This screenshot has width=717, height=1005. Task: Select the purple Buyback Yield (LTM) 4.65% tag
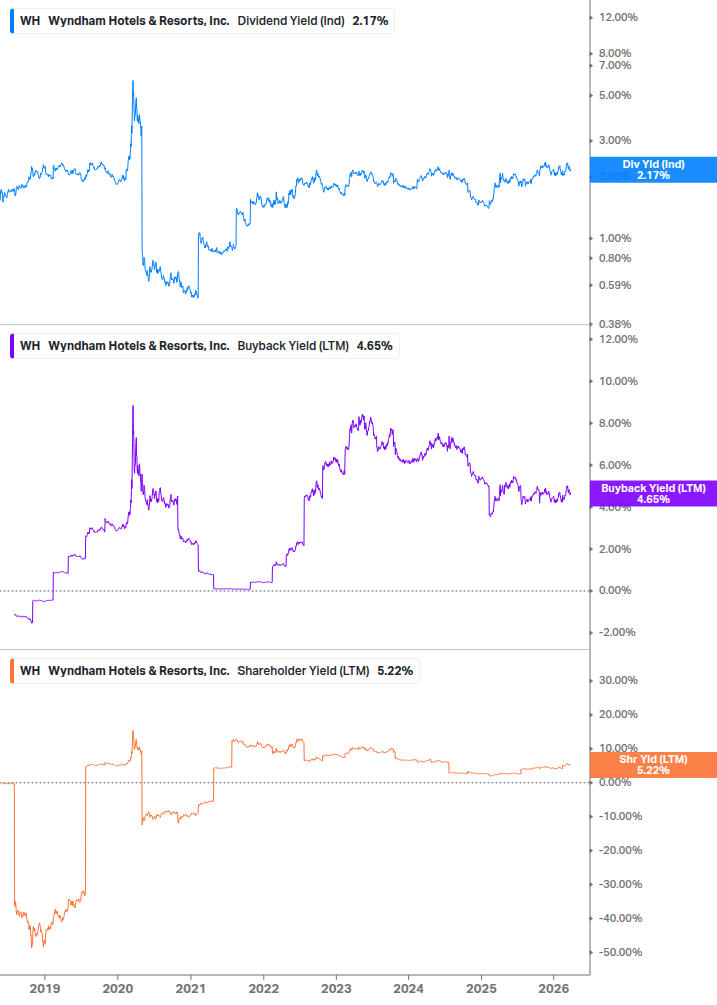point(653,494)
